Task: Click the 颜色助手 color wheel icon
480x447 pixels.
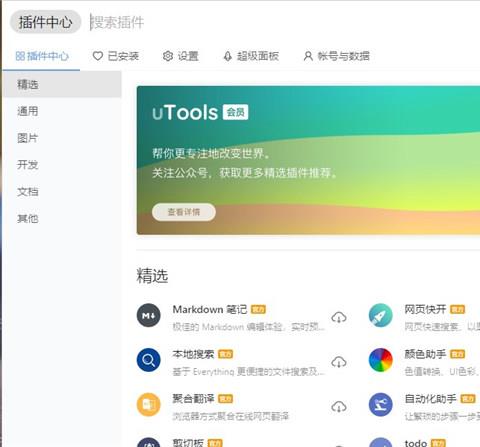Action: coord(381,360)
